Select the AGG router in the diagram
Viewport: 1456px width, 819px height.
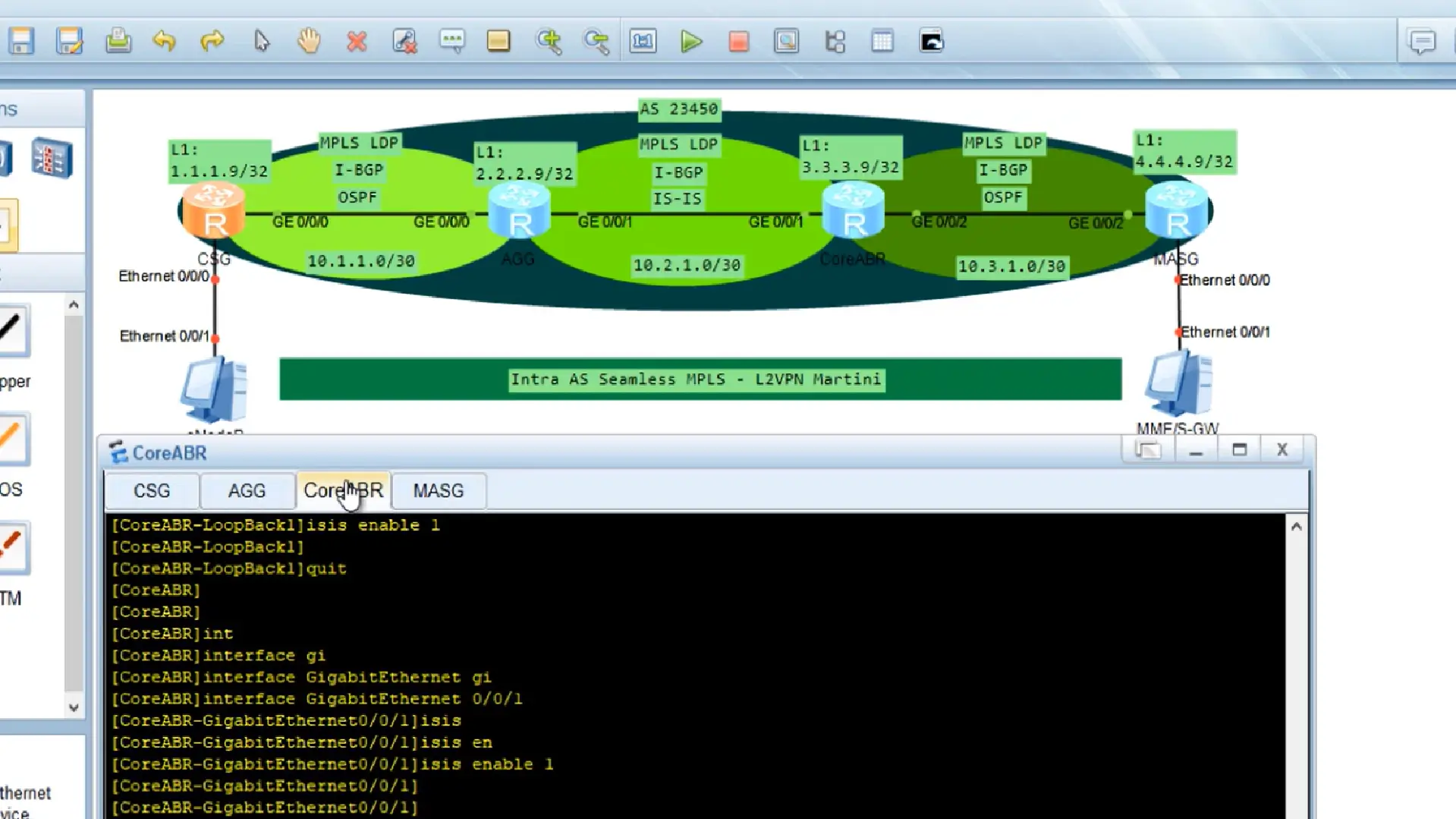(x=519, y=213)
